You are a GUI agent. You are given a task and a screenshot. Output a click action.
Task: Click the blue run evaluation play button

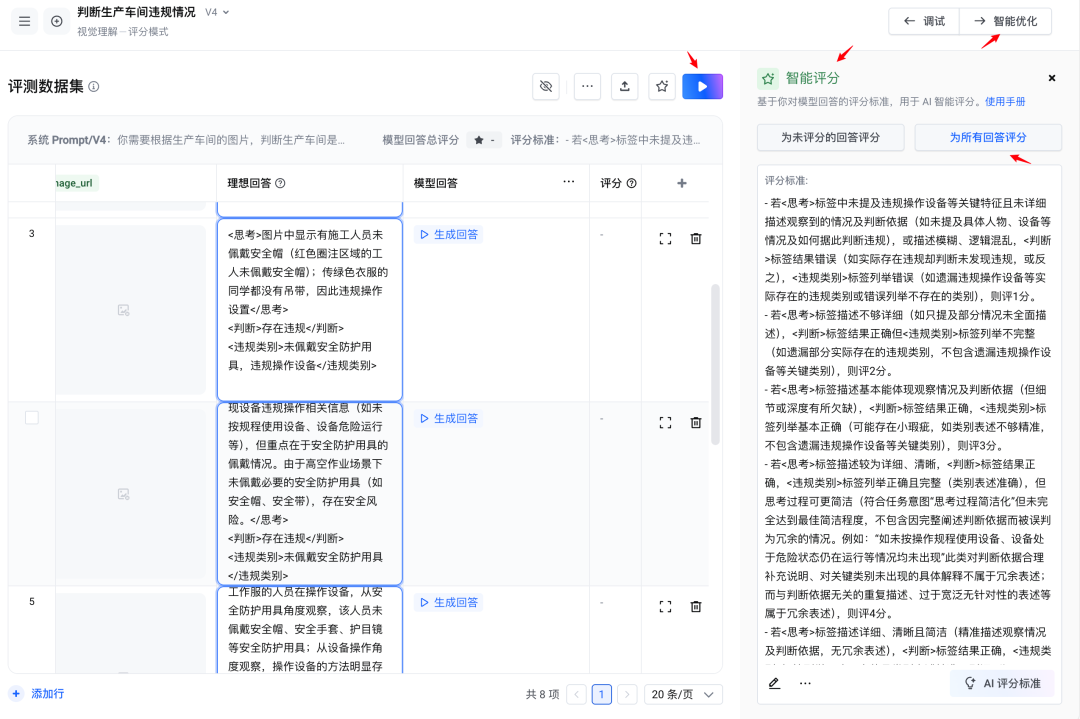[702, 87]
